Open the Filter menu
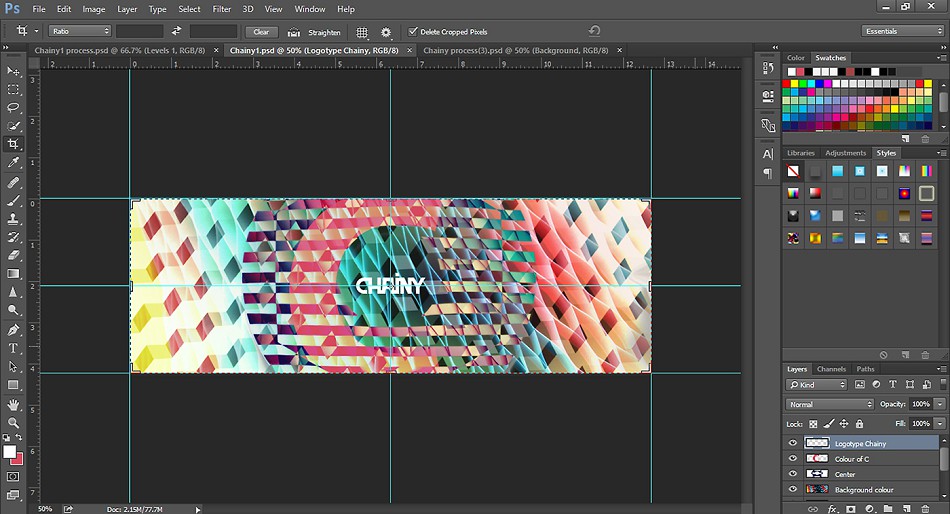The height and width of the screenshot is (514, 950). coord(221,9)
